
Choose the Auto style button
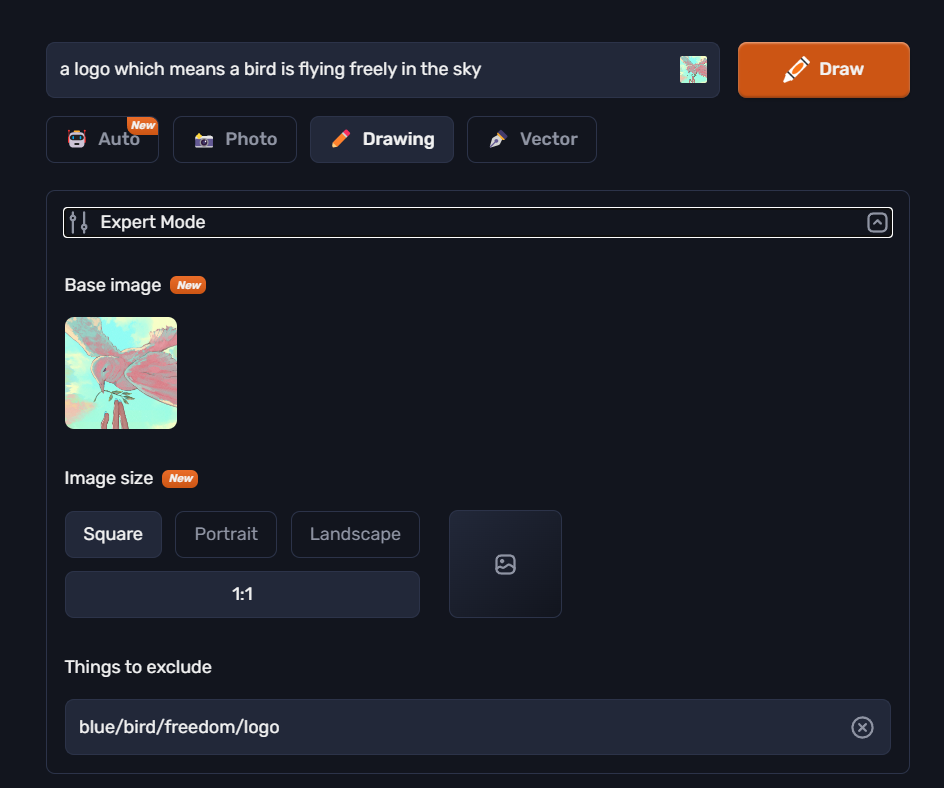[x=102, y=140]
